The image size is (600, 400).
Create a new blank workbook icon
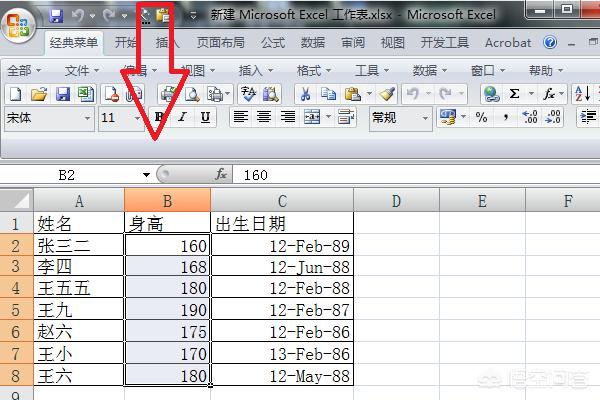(x=15, y=94)
